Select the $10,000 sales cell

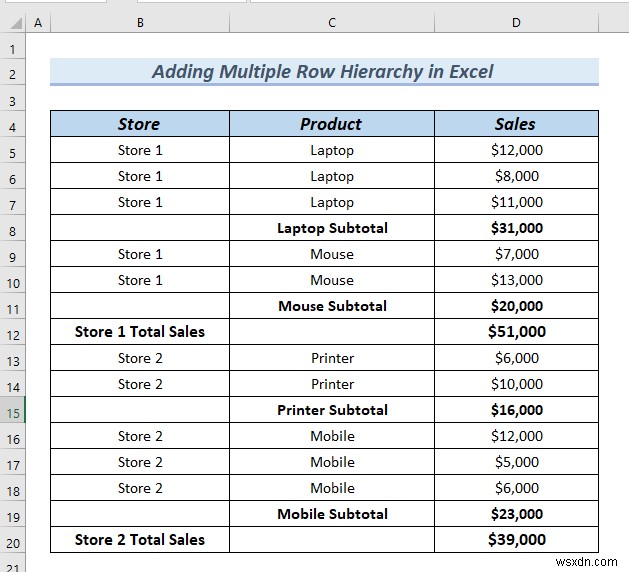click(x=516, y=384)
